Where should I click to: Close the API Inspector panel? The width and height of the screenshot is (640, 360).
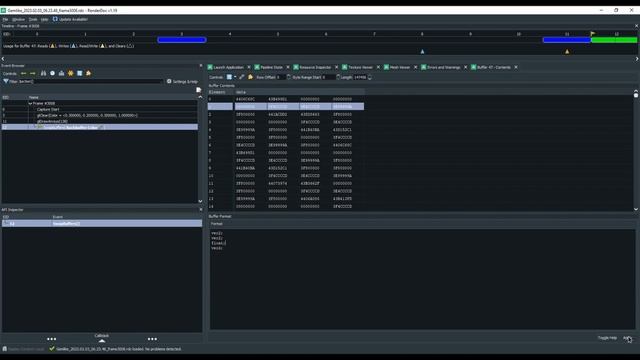click(200, 210)
